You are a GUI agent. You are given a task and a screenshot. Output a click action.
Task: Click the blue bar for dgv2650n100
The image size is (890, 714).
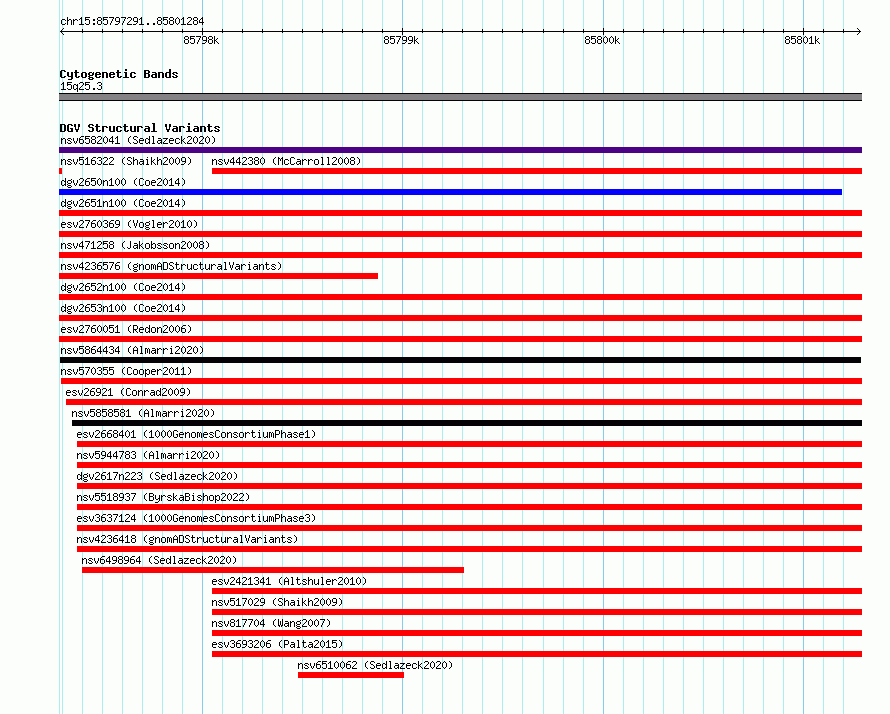tap(450, 192)
